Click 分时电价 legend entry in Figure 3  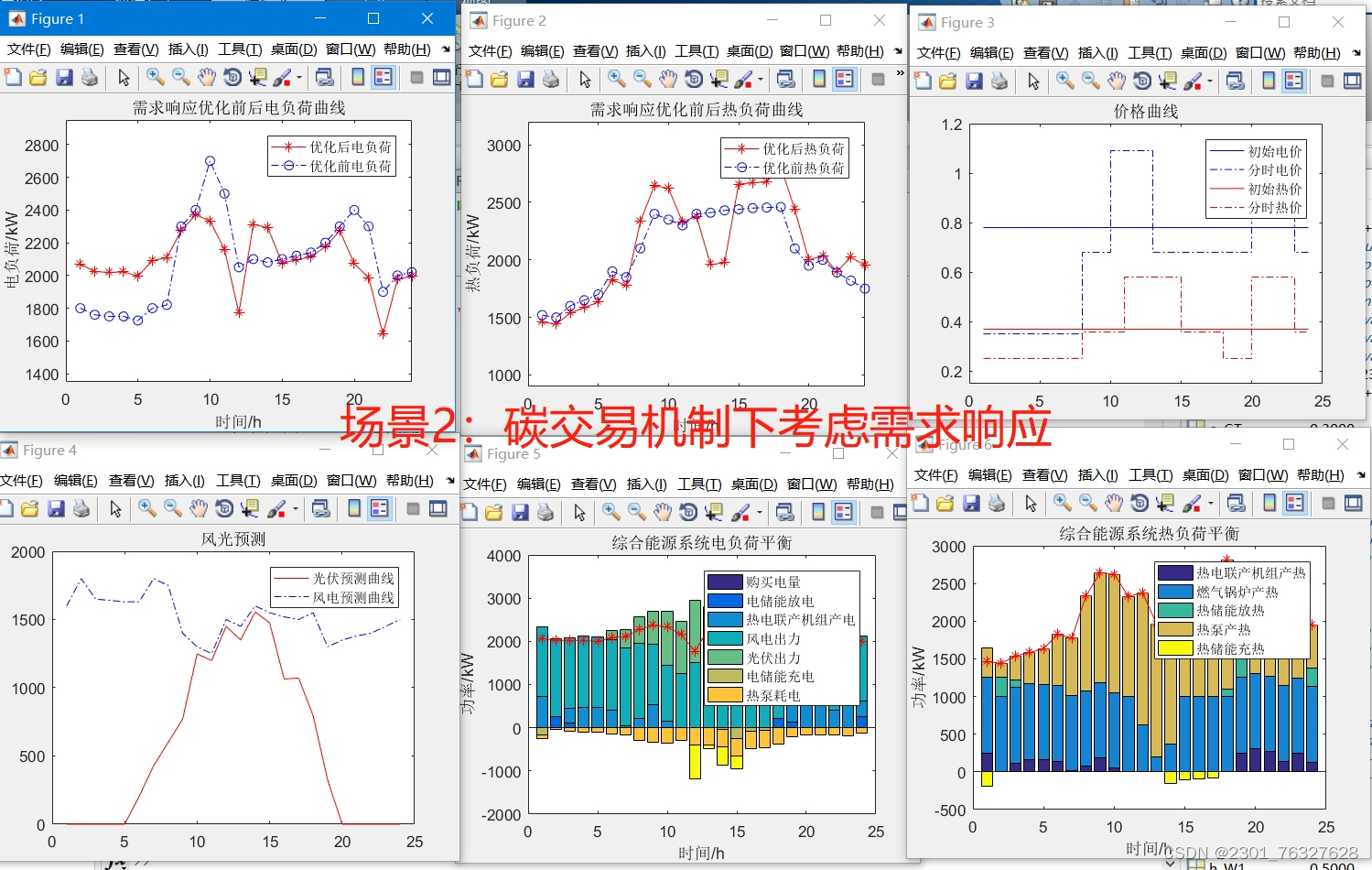click(1256, 170)
